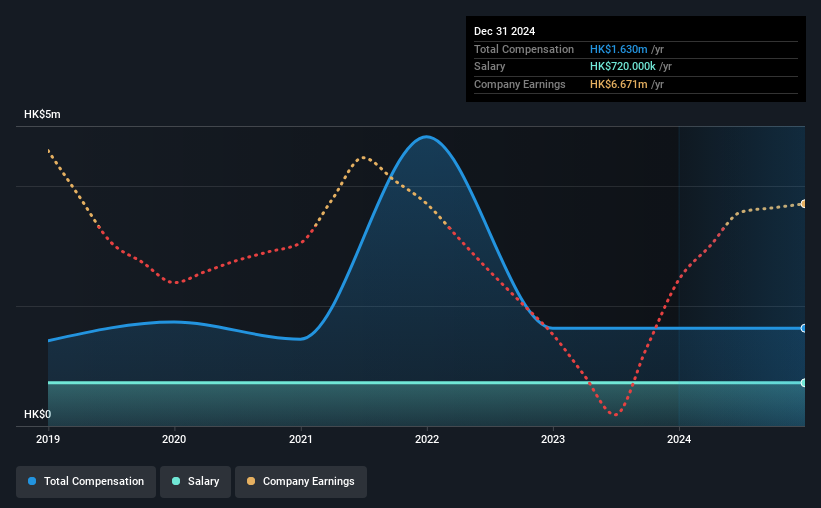The image size is (821, 508).
Task: Click the Total Compensation label in tooltip
Action: [524, 49]
